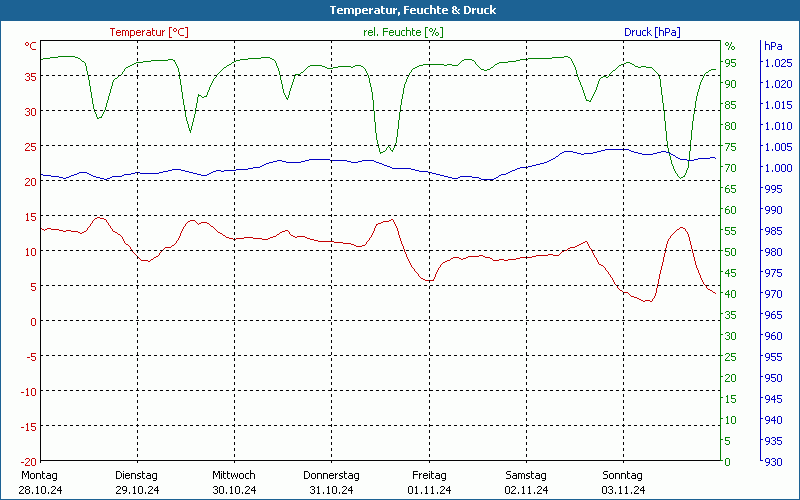
Task: Click the chart title 'Temperatur, Feuchte & Druck'
Action: click(413, 10)
